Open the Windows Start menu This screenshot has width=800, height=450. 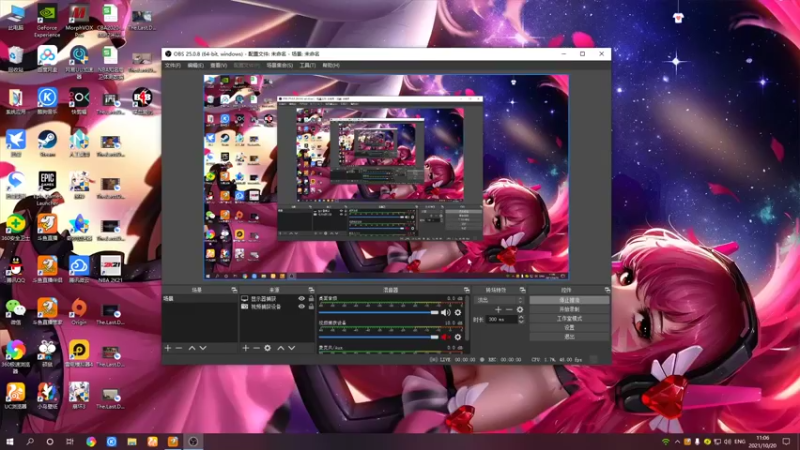[x=10, y=442]
